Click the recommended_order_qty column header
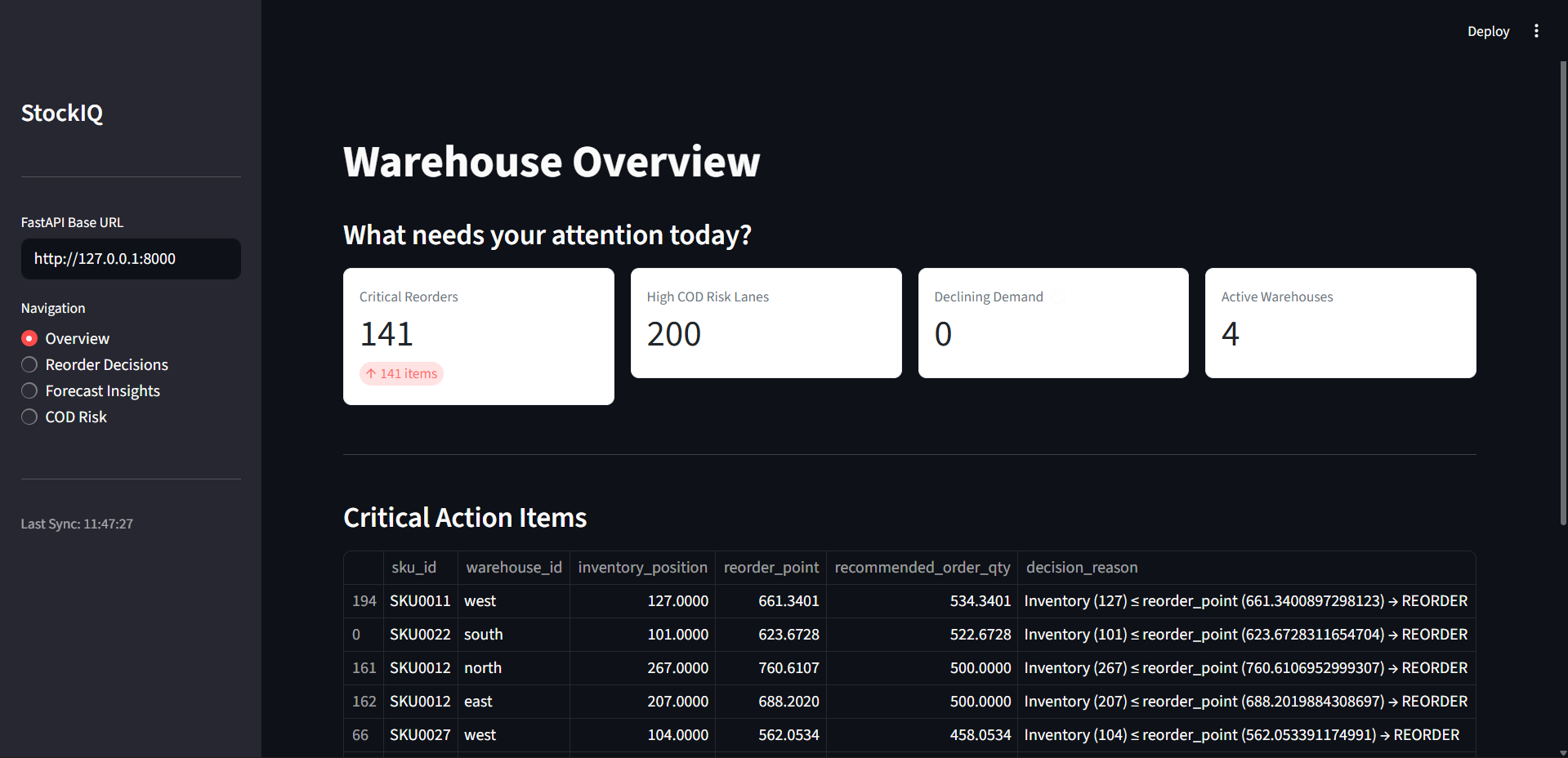This screenshot has height=758, width=1568. 922,567
